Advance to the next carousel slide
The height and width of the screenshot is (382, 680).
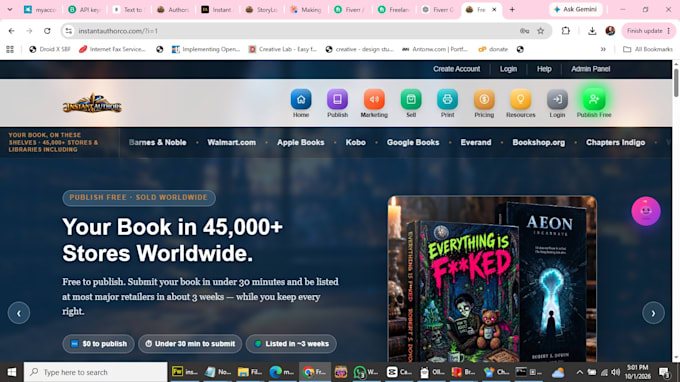coord(653,313)
